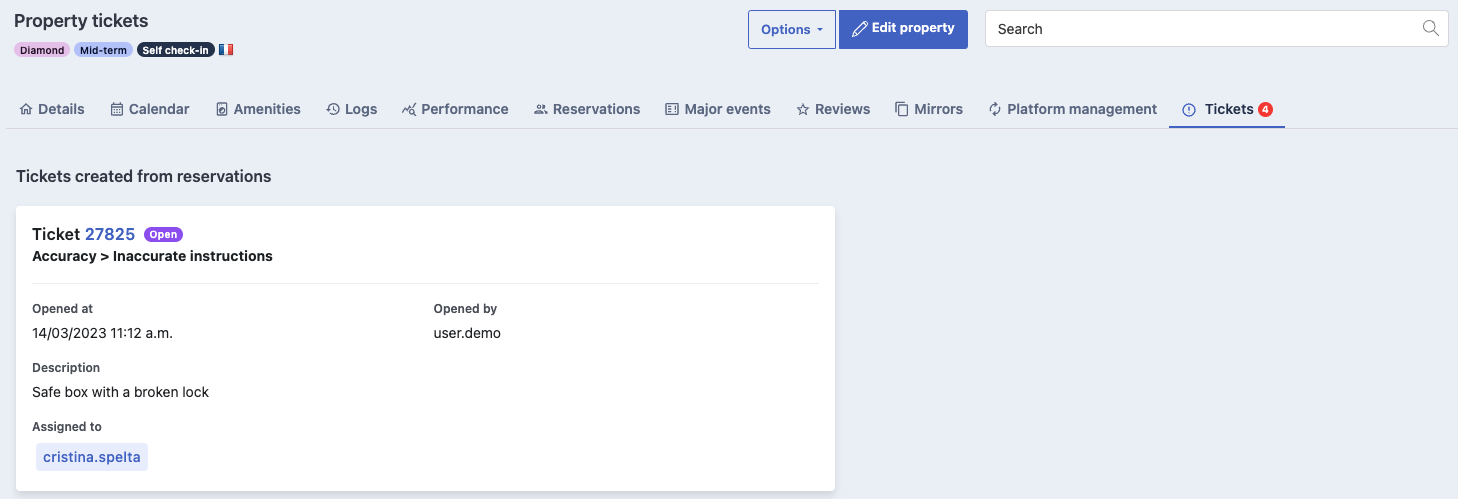Open the Performance tab
The width and height of the screenshot is (1458, 499).
click(x=455, y=109)
